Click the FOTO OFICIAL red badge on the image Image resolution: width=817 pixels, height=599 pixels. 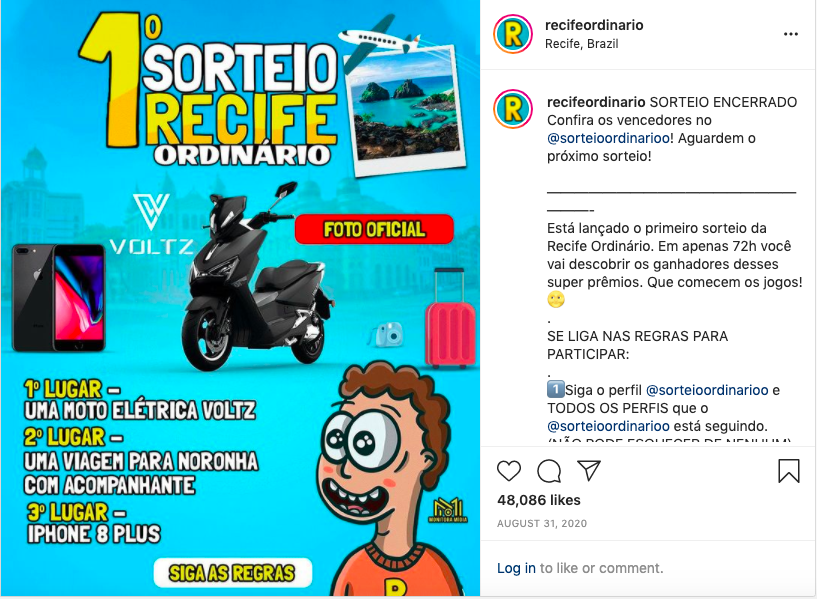coord(374,229)
